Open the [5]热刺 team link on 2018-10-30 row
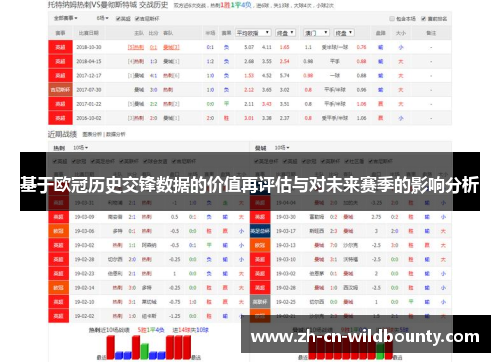Viewport: 500px width, 362px height. [136, 47]
